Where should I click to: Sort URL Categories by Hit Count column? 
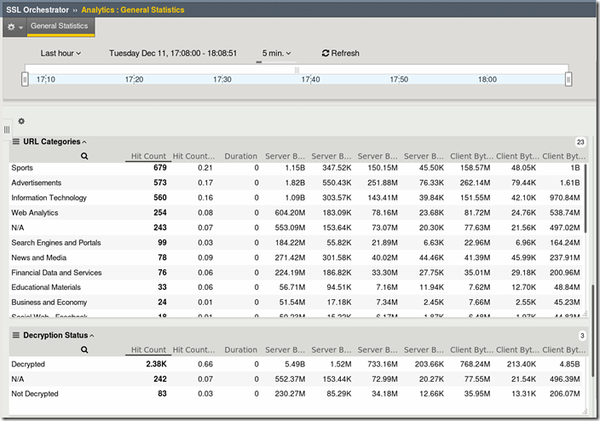point(148,157)
